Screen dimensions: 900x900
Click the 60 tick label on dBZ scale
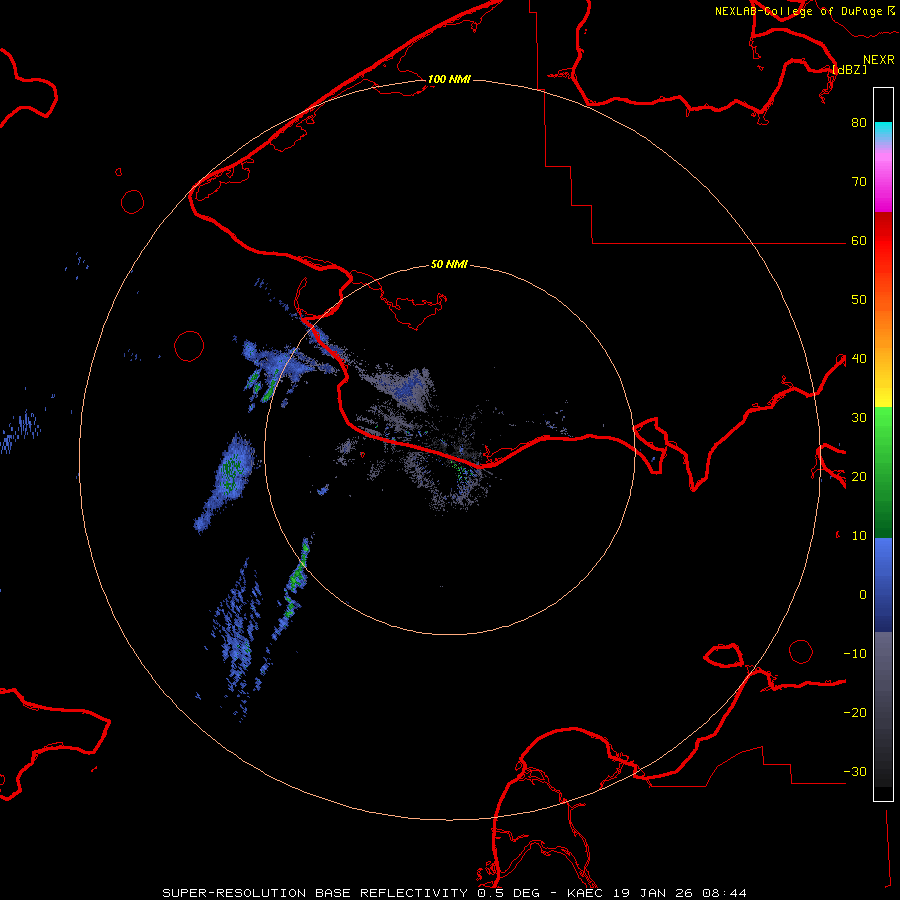coord(859,241)
